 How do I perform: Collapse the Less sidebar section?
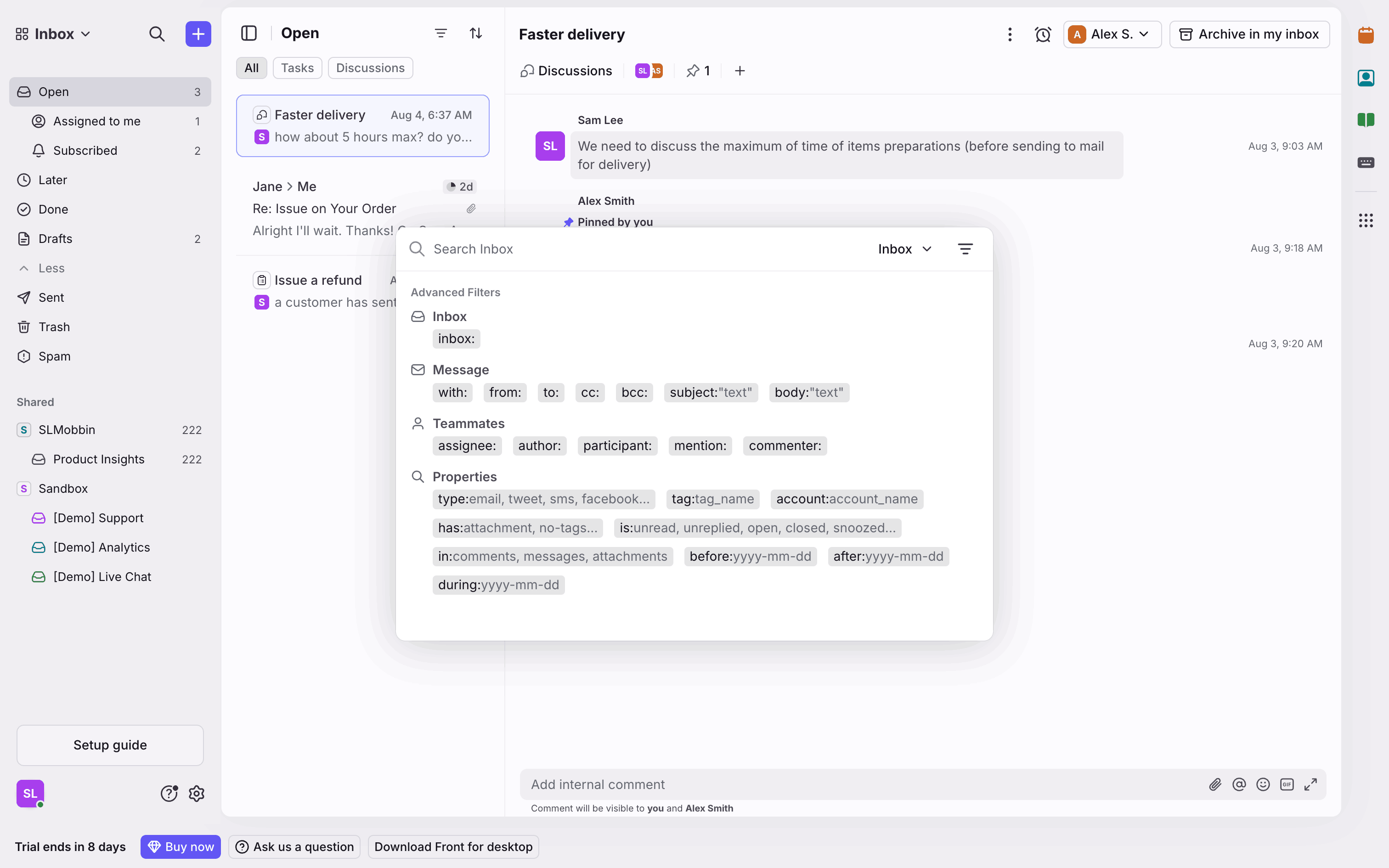tap(51, 268)
